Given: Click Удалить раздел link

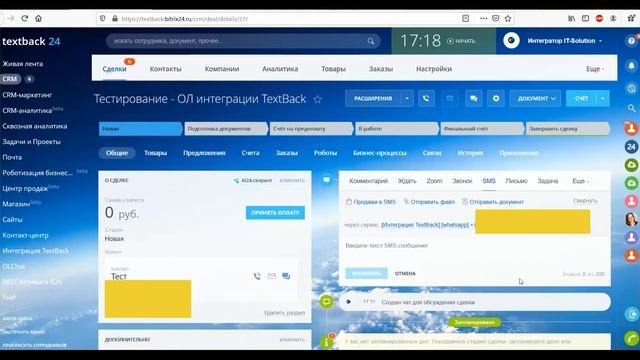Looking at the screenshot, I should tap(284, 313).
